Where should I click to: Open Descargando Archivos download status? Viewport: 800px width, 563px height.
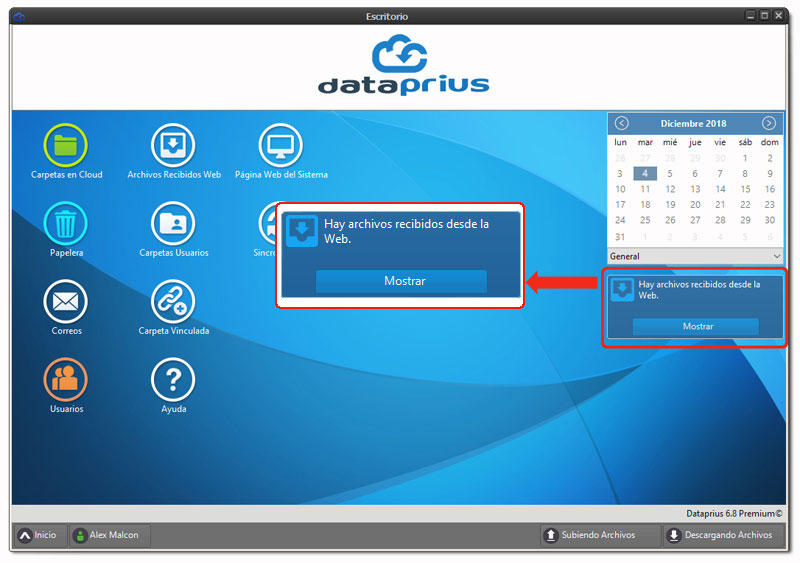point(723,535)
